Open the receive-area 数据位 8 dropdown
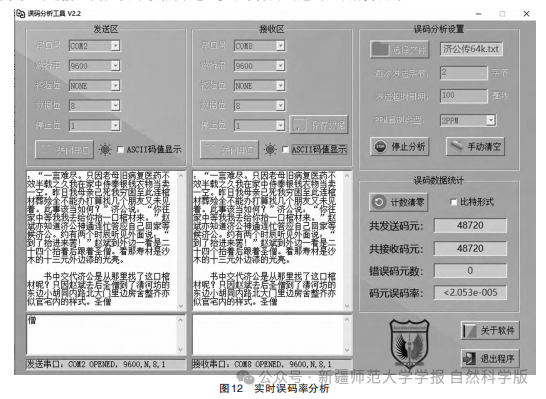Screen dimensions: 546x399 (280, 105)
